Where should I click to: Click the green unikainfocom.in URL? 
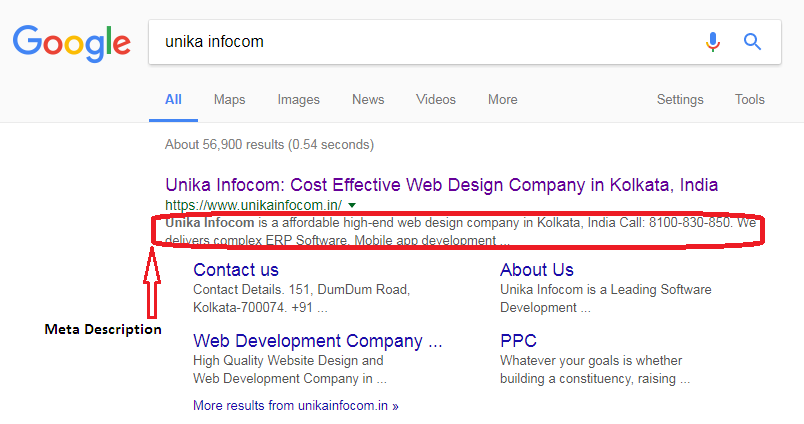coord(253,205)
